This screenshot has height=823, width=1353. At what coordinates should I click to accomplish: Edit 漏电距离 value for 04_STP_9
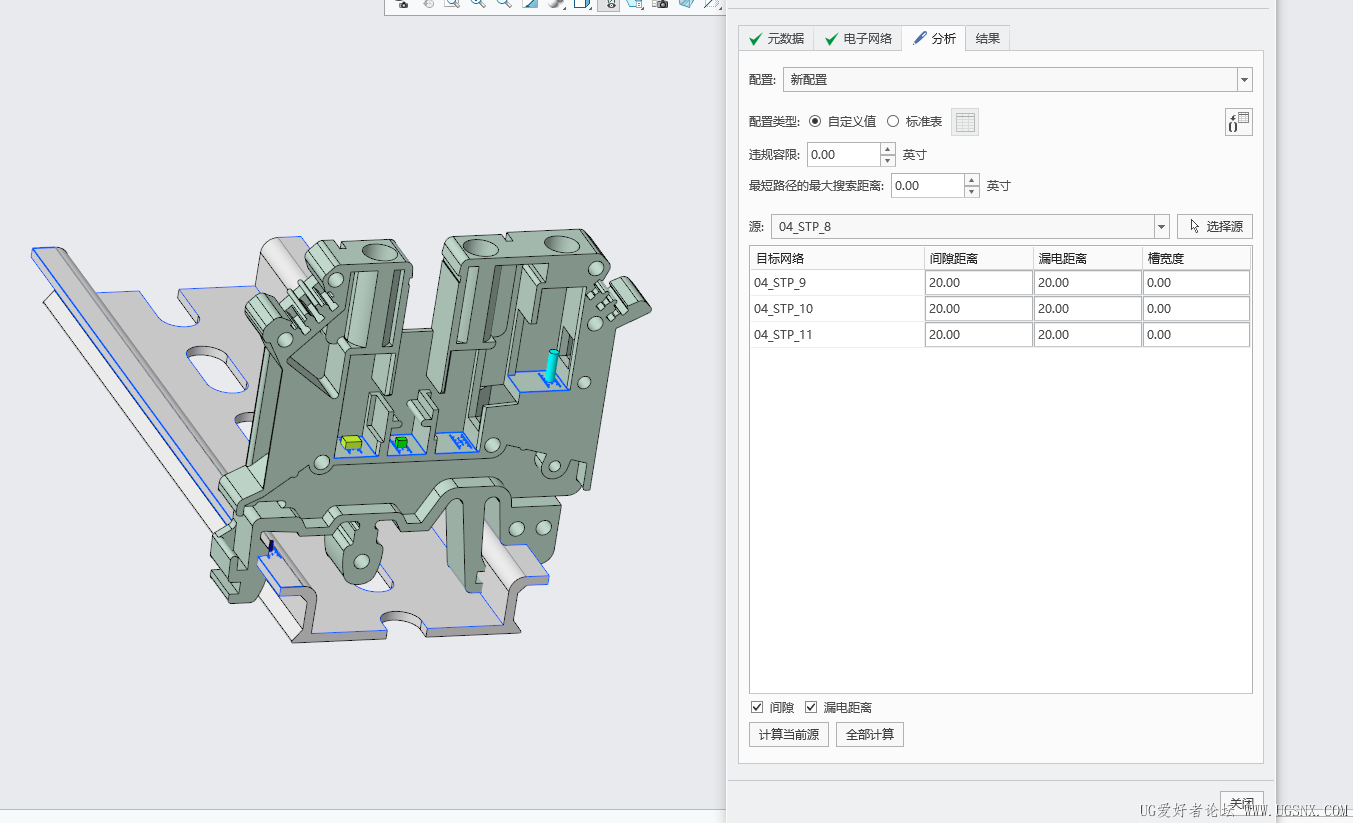1088,283
